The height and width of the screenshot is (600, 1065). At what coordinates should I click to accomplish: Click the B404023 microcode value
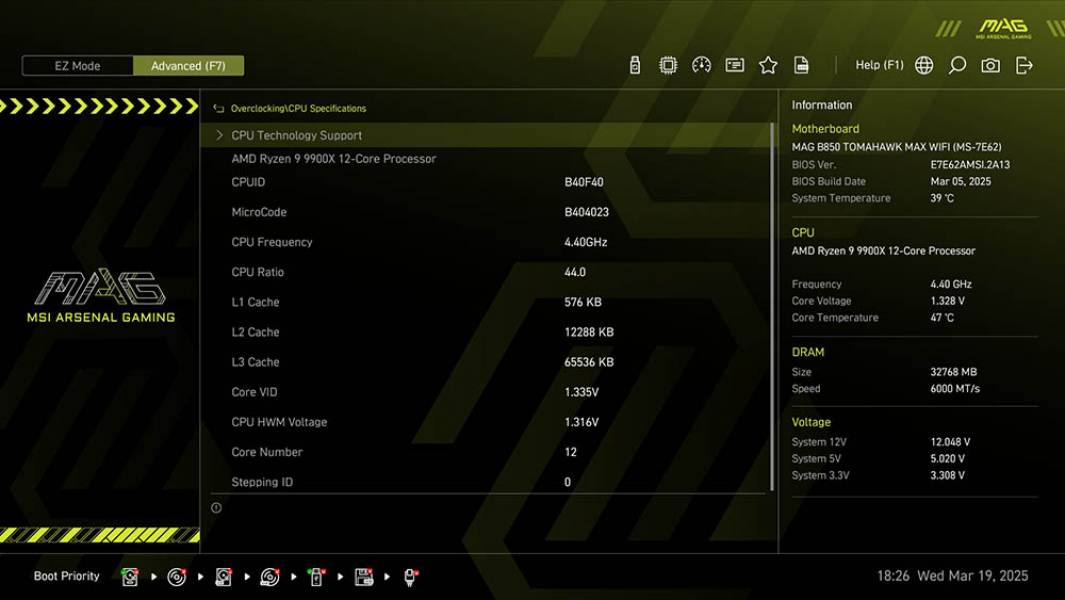586,212
